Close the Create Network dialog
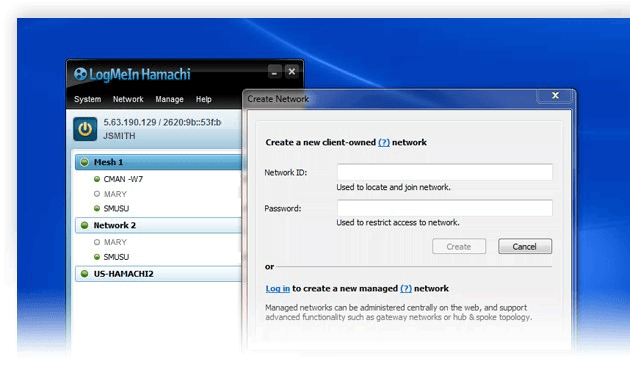 [x=555, y=96]
